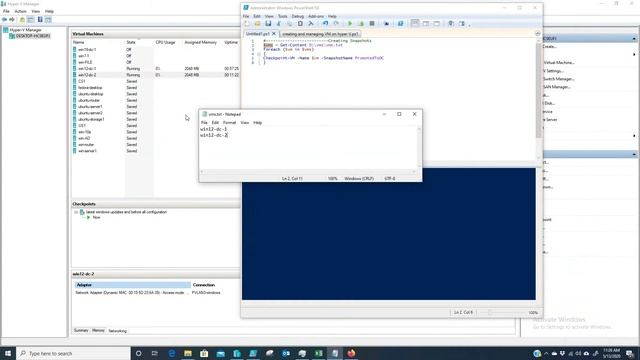Click Back arrow in Hyper-V Manager toolbar

[4, 20]
